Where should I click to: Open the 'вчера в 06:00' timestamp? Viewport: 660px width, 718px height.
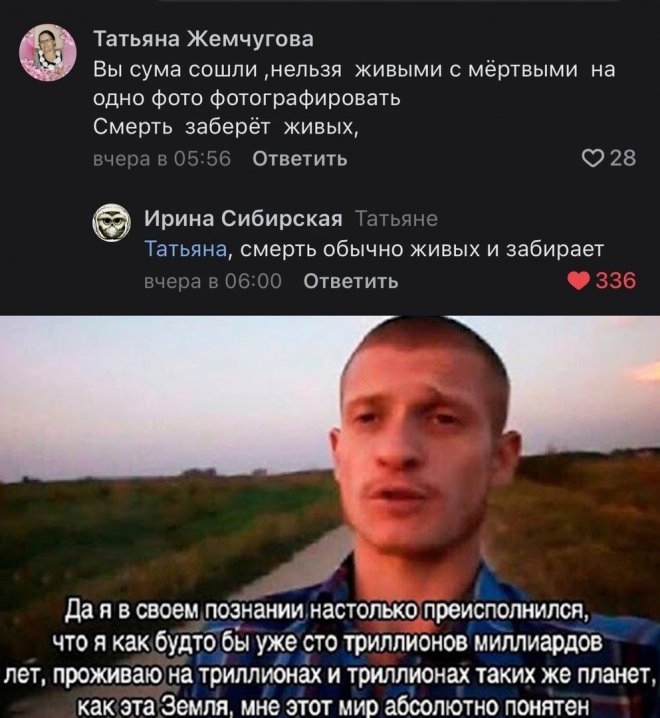(213, 281)
